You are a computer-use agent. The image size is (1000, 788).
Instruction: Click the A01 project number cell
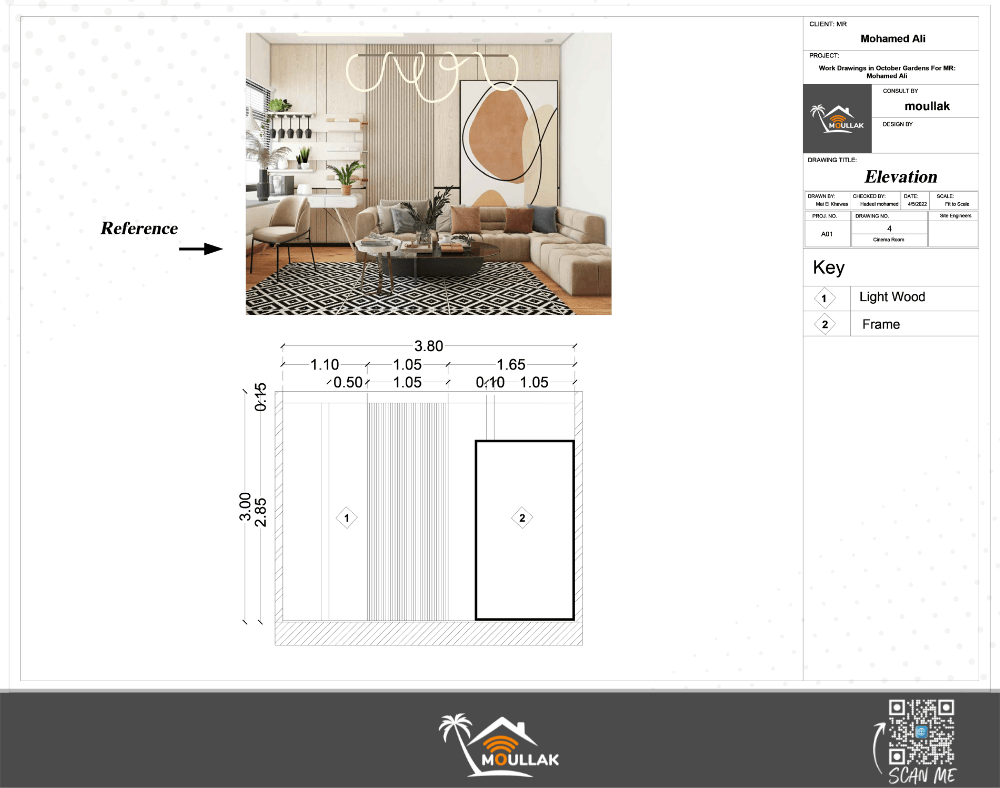(827, 234)
